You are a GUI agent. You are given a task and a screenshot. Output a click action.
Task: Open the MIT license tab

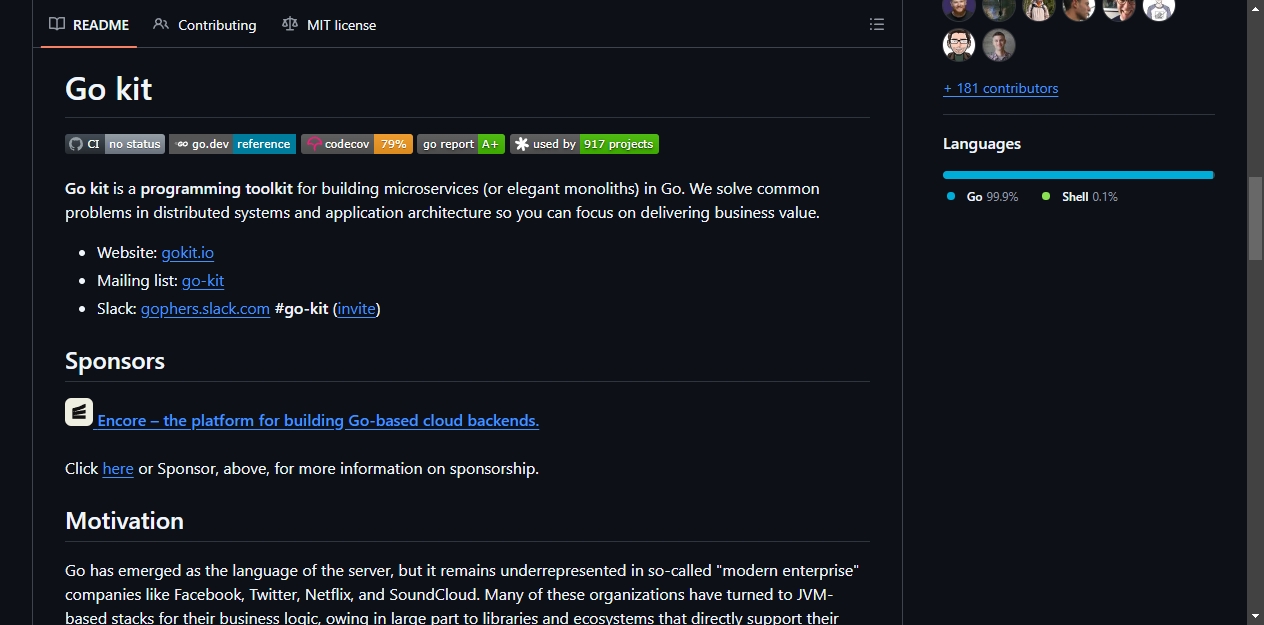coord(329,24)
